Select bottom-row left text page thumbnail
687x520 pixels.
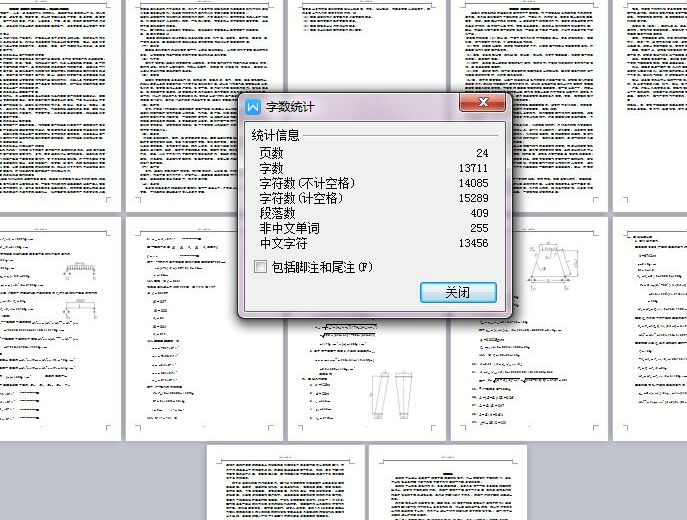[286, 482]
